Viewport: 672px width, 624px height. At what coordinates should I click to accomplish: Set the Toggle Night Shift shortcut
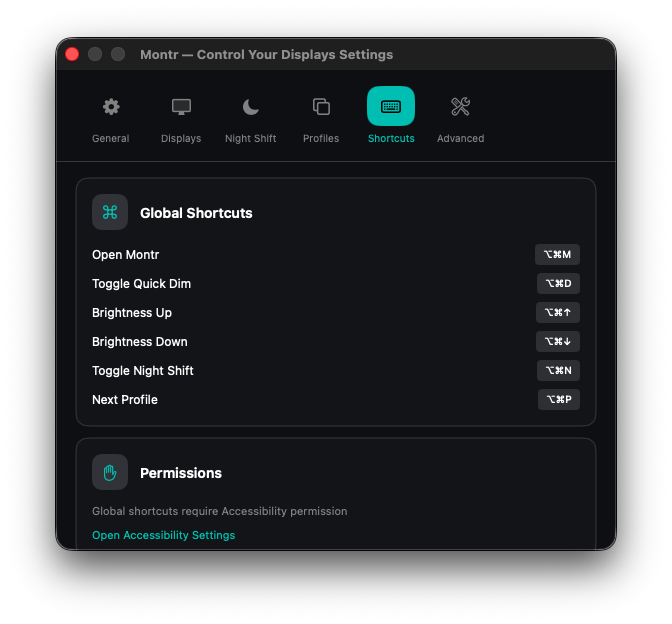point(558,371)
